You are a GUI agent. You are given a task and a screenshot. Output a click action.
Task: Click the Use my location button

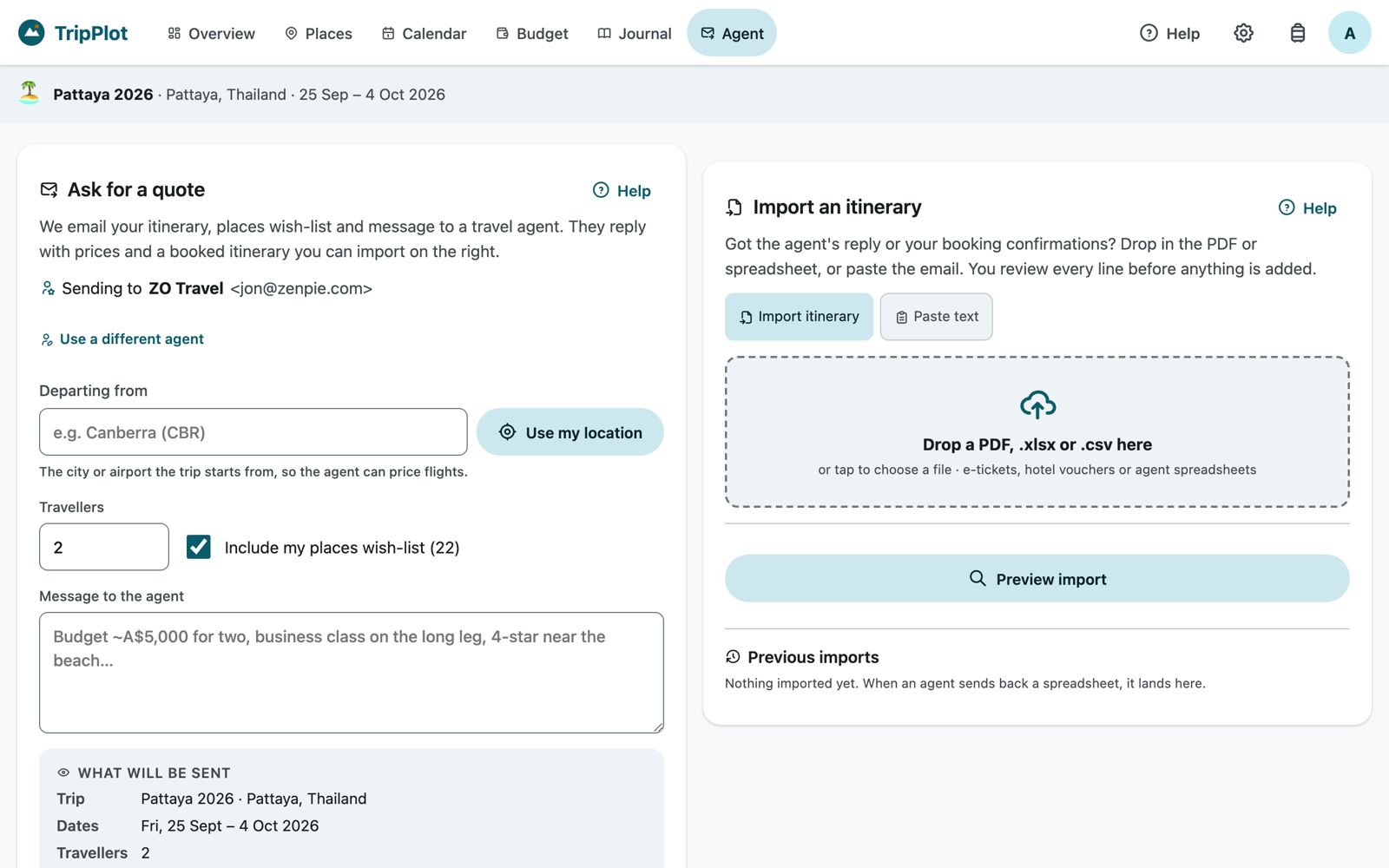[570, 432]
